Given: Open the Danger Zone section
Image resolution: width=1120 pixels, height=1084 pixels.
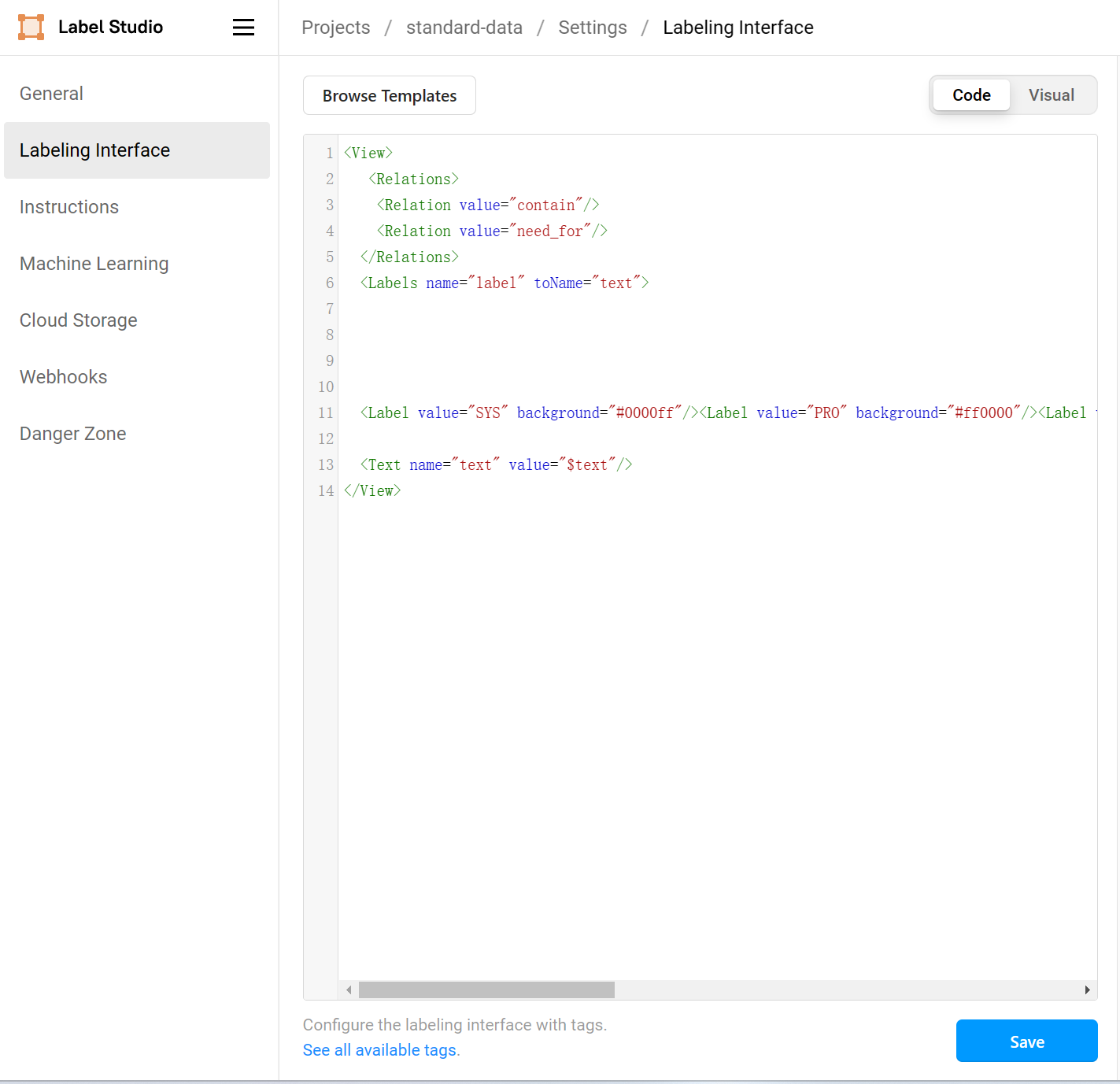Looking at the screenshot, I should 73,434.
